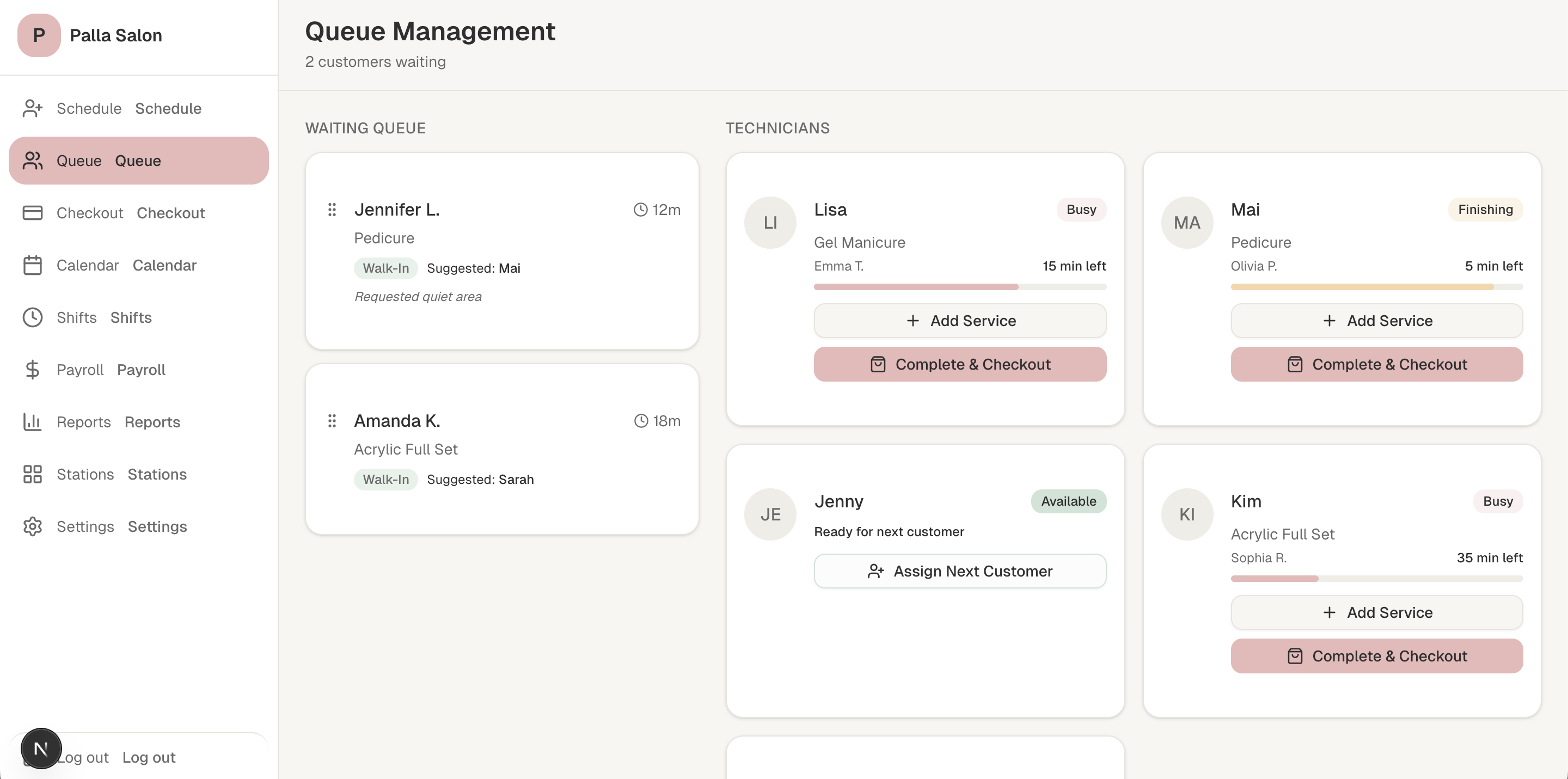The width and height of the screenshot is (1568, 779).
Task: Click 'Suggested: Sarah' text
Action: (x=480, y=480)
